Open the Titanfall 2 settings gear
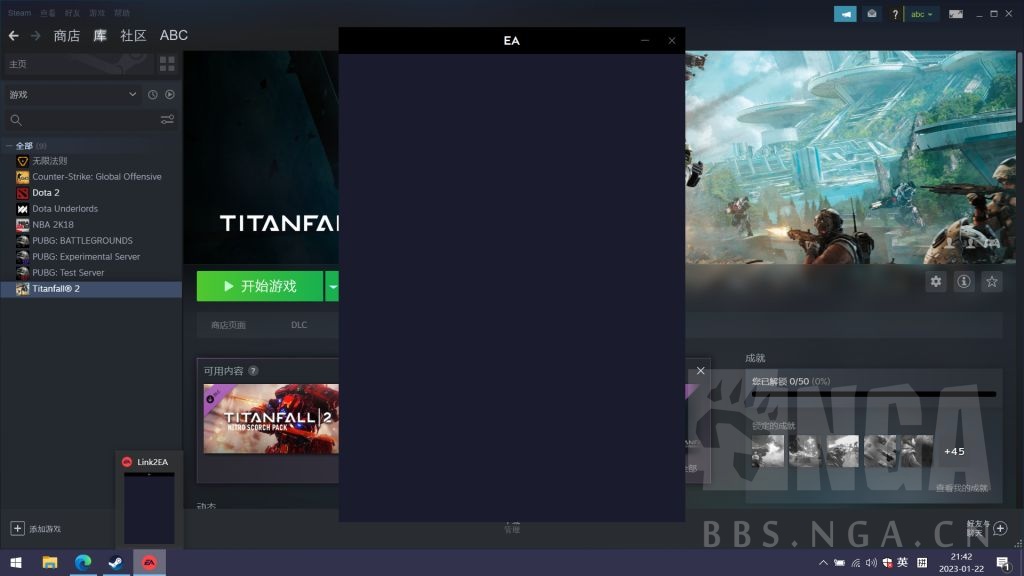Viewport: 1024px width, 576px height. pos(935,281)
